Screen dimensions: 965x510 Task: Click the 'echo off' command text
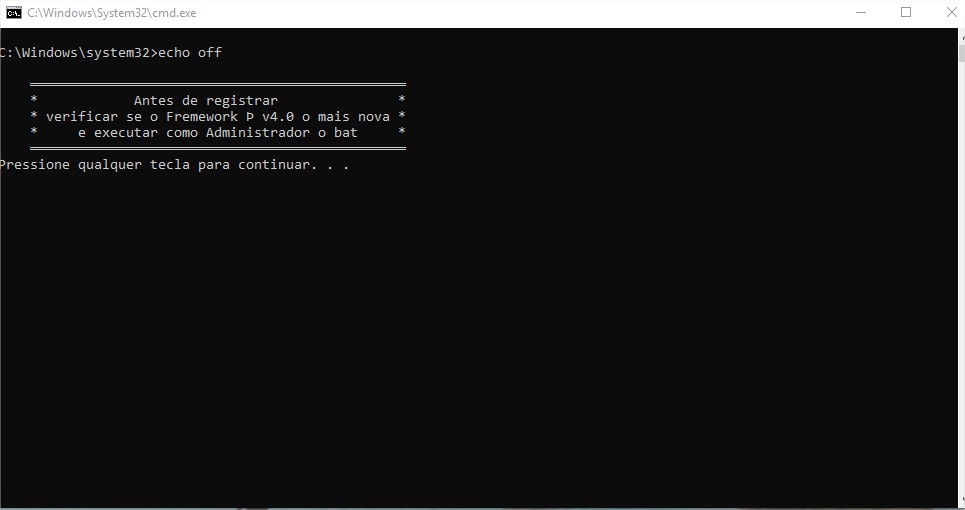(190, 53)
